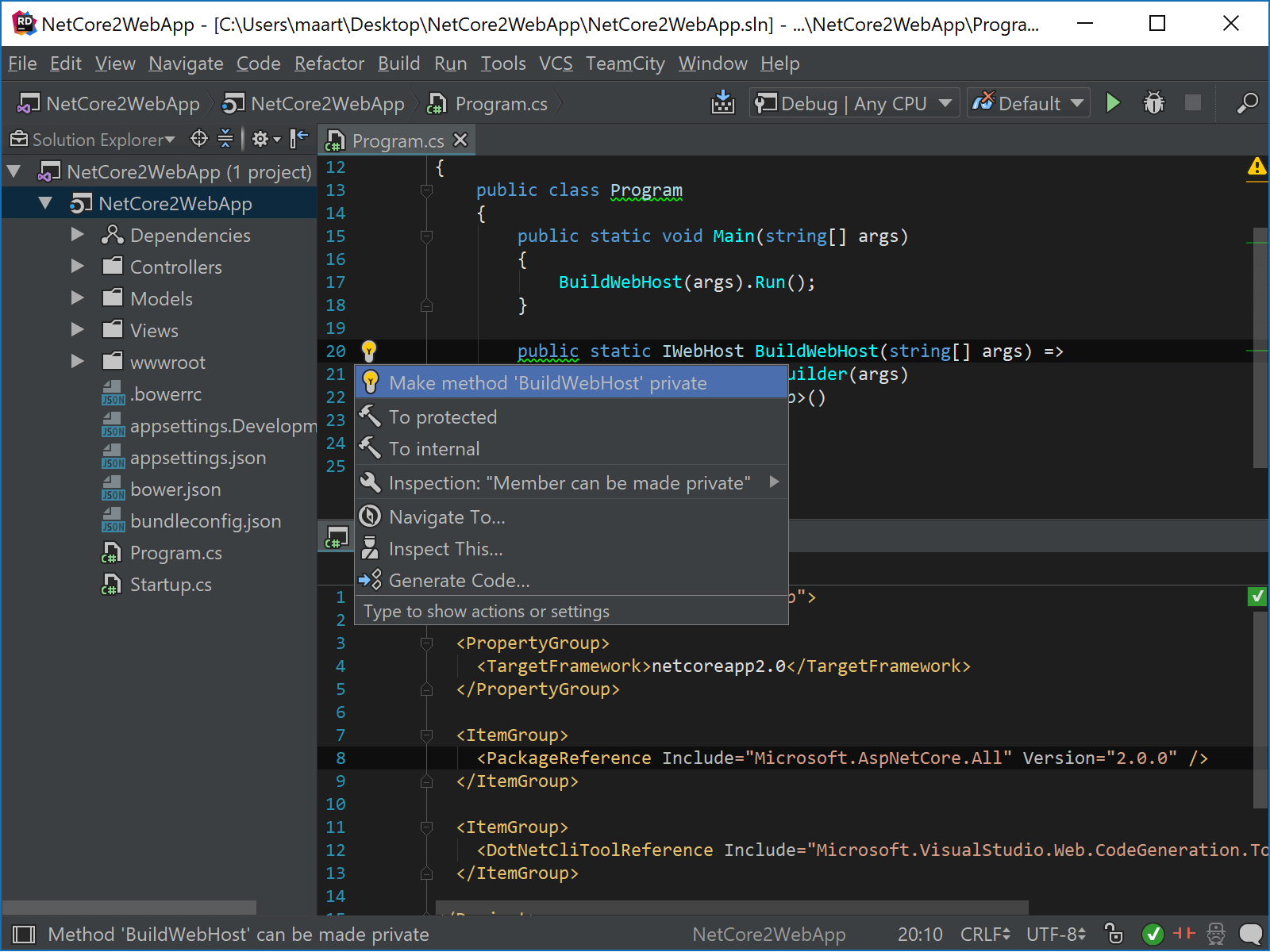Choose To protected action
The image size is (1270, 952).
(x=571, y=416)
